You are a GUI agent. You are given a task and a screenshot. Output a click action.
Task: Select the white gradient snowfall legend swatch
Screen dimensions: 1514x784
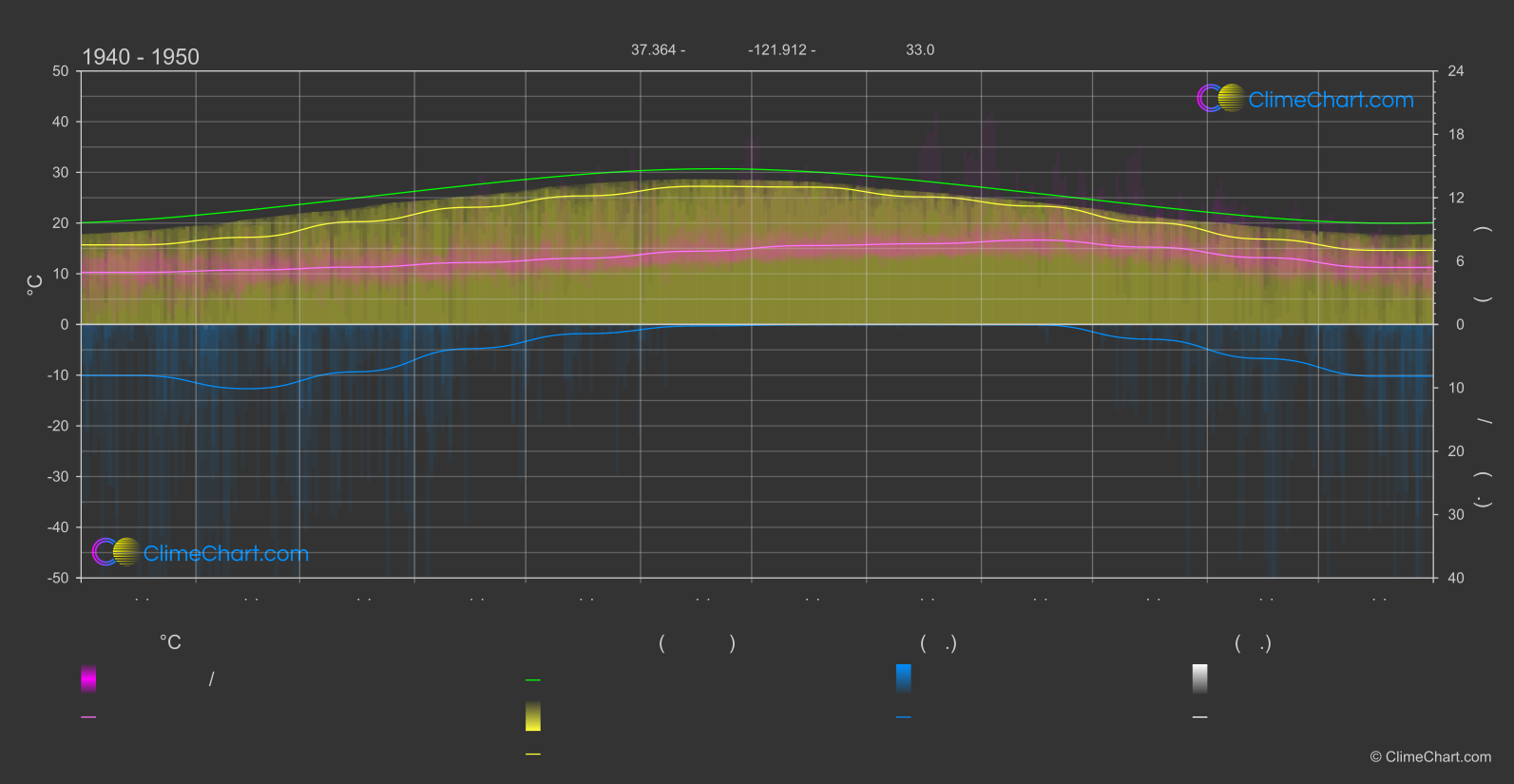pyautogui.click(x=1200, y=679)
